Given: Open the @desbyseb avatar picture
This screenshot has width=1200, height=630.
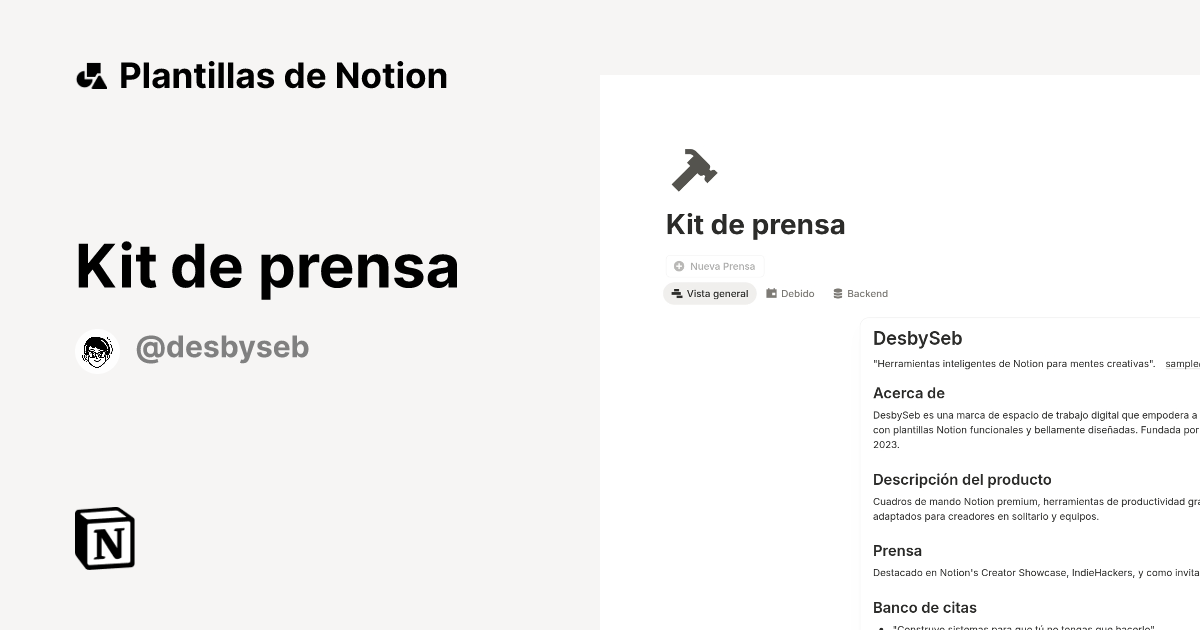Looking at the screenshot, I should click(x=97, y=350).
